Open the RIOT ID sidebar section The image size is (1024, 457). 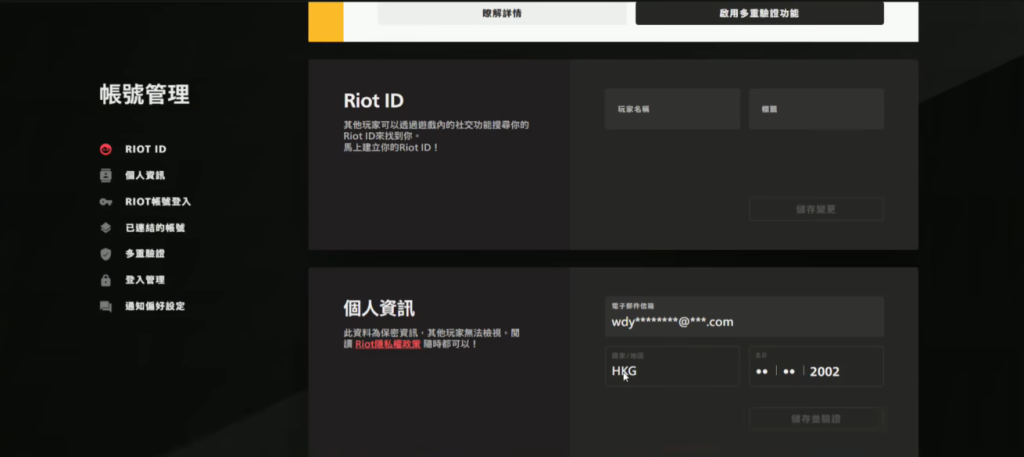(x=146, y=150)
